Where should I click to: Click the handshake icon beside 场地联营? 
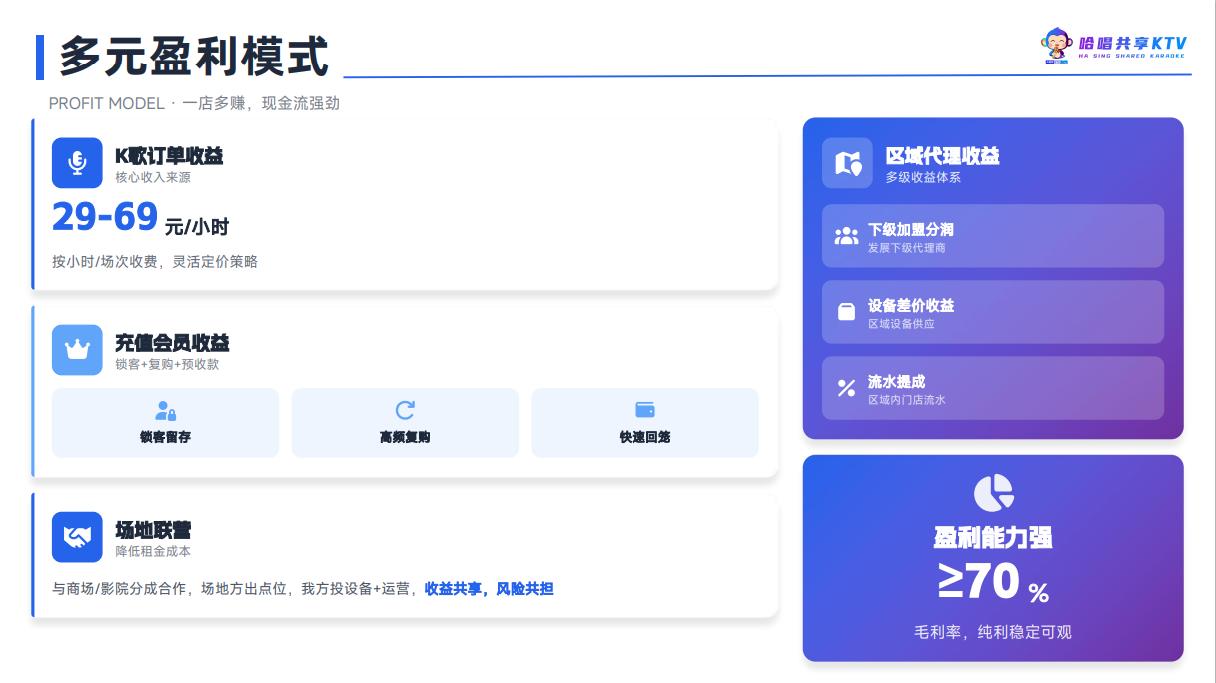point(77,537)
